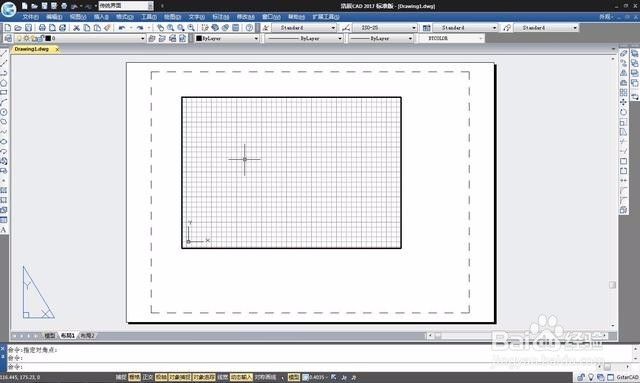Open the 视图 View menu
Image resolution: width=640 pixels, height=383 pixels.
(78, 17)
